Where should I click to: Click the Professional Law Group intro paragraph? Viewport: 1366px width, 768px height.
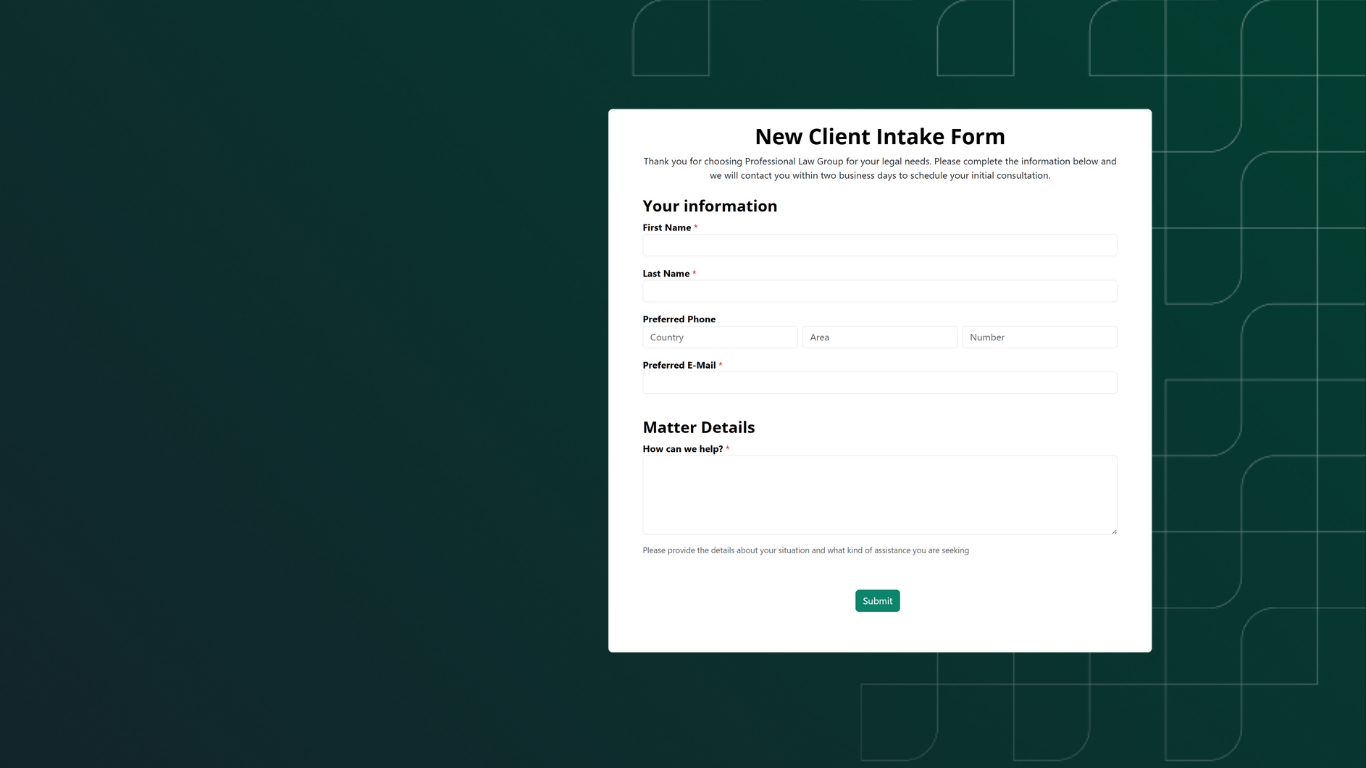coord(879,168)
